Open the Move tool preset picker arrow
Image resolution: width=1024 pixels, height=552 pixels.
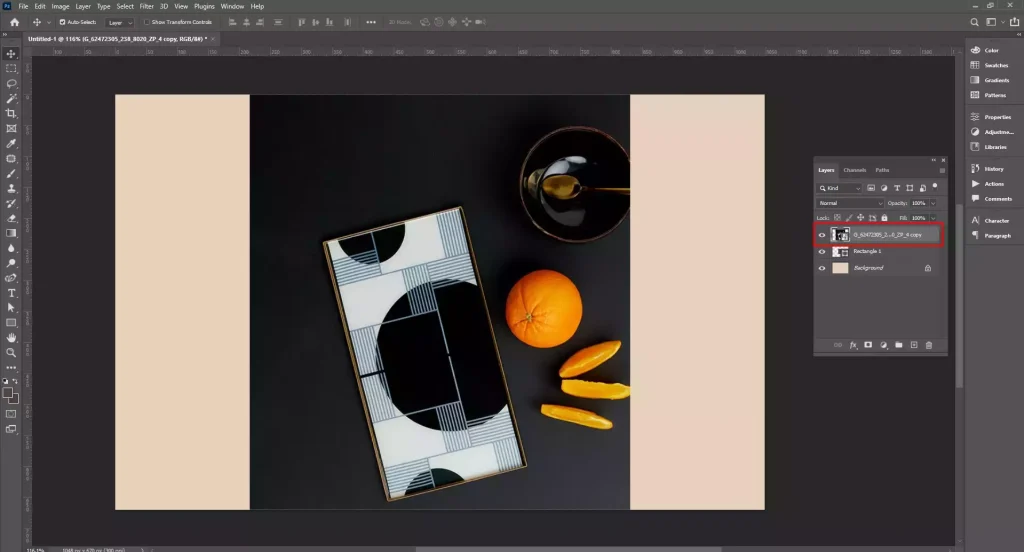pos(48,22)
